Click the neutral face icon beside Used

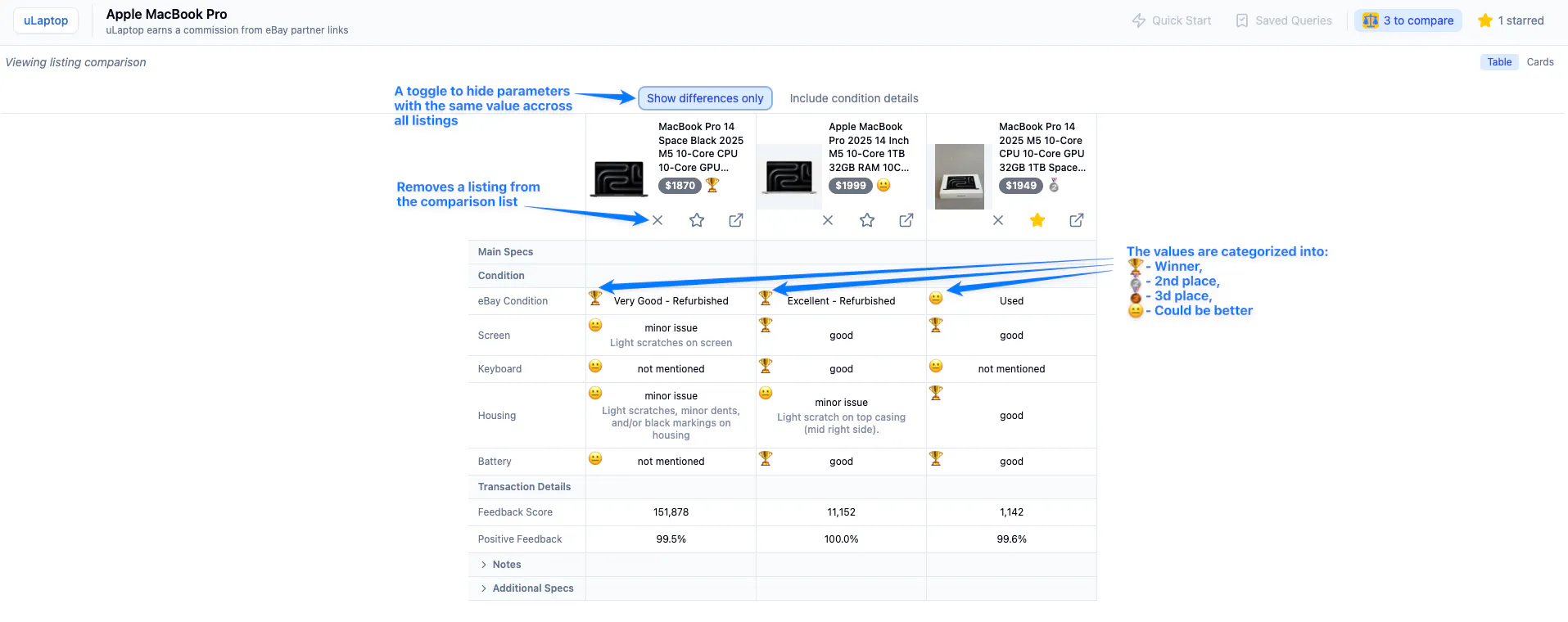coord(936,298)
